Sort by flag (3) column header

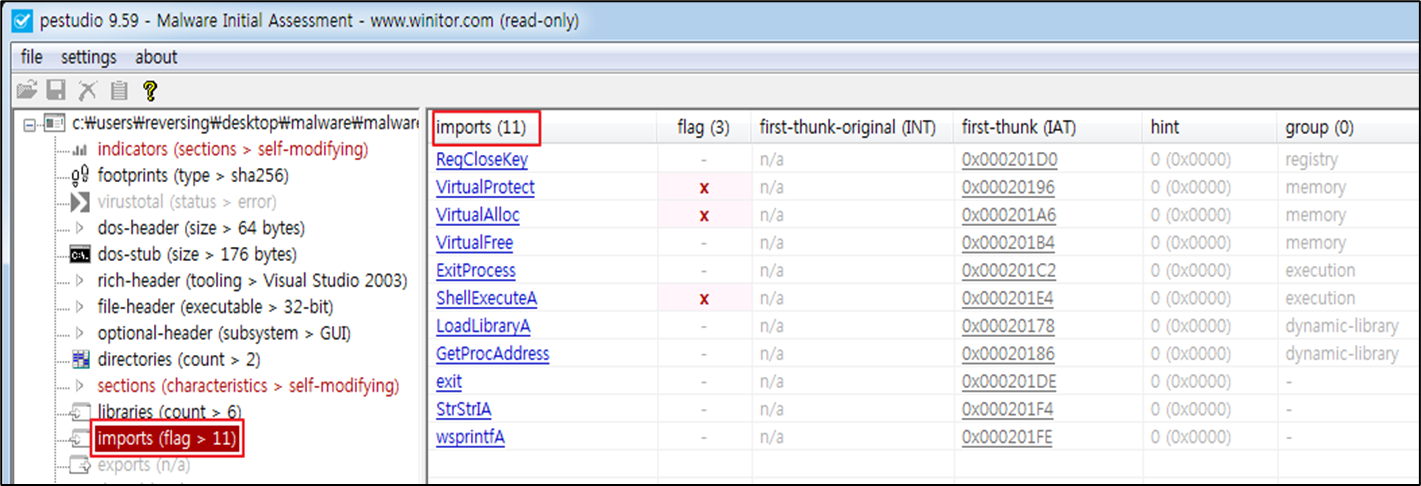point(704,127)
